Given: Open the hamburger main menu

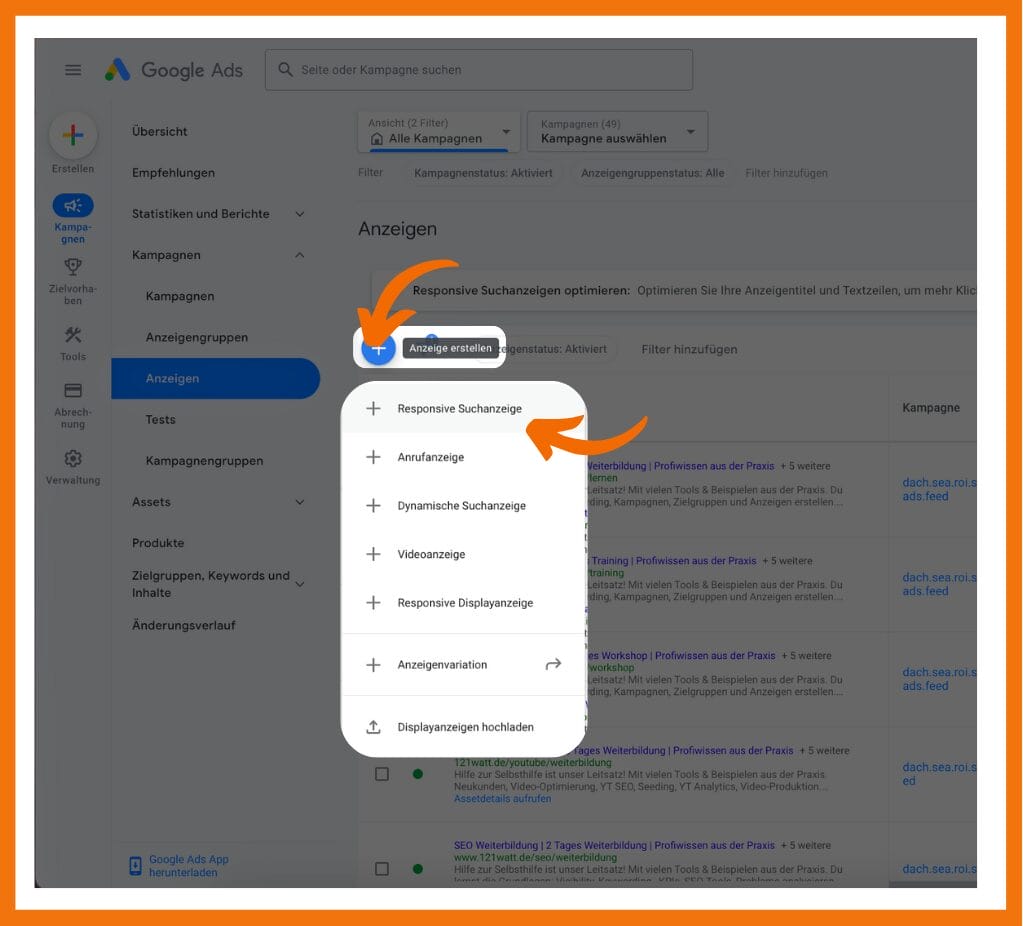Looking at the screenshot, I should coord(73,70).
